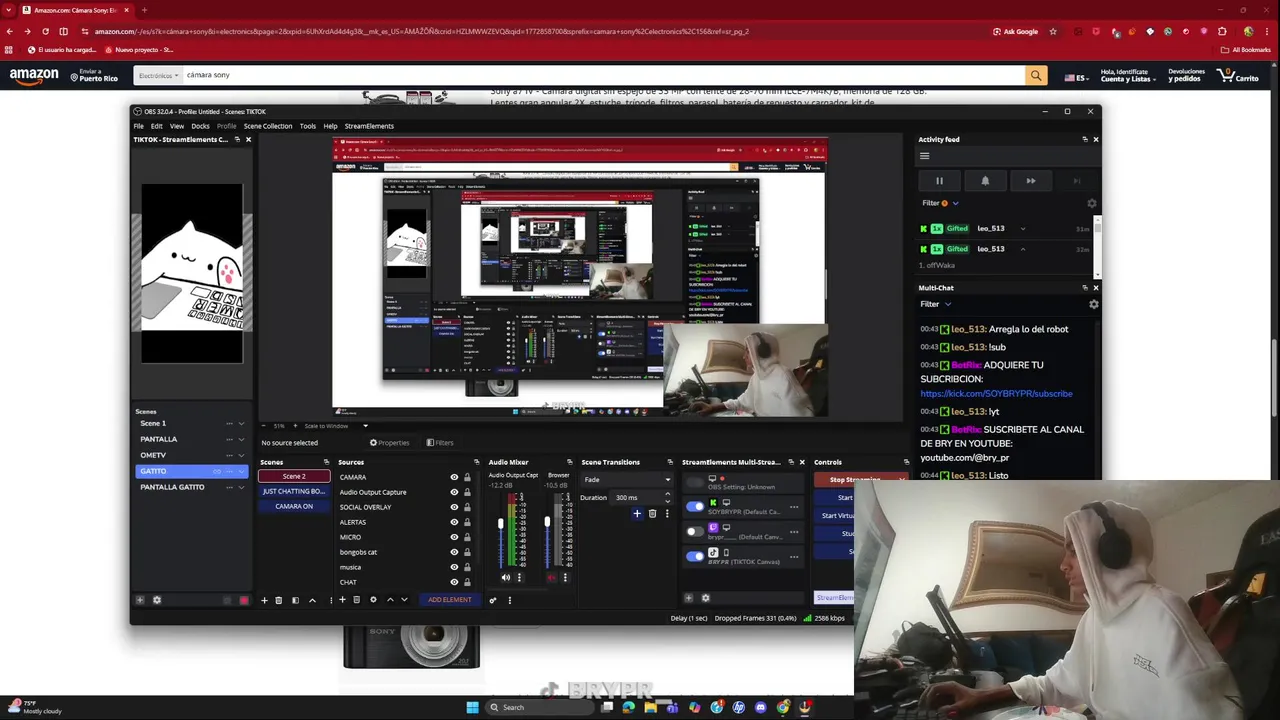Screen dimensions: 1280x720
Task: Open StreamElements menu in OBS
Action: click(369, 126)
